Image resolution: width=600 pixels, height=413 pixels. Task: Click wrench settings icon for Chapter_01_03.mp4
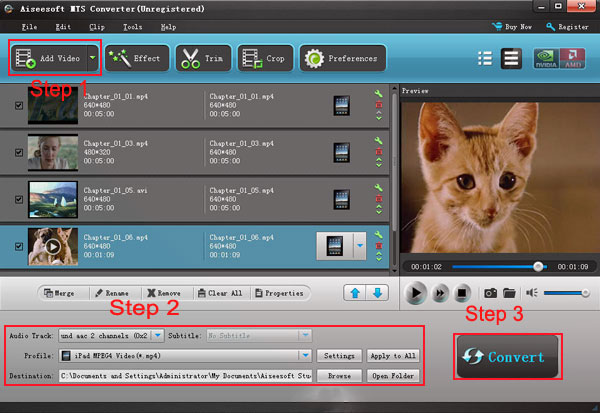[378, 141]
